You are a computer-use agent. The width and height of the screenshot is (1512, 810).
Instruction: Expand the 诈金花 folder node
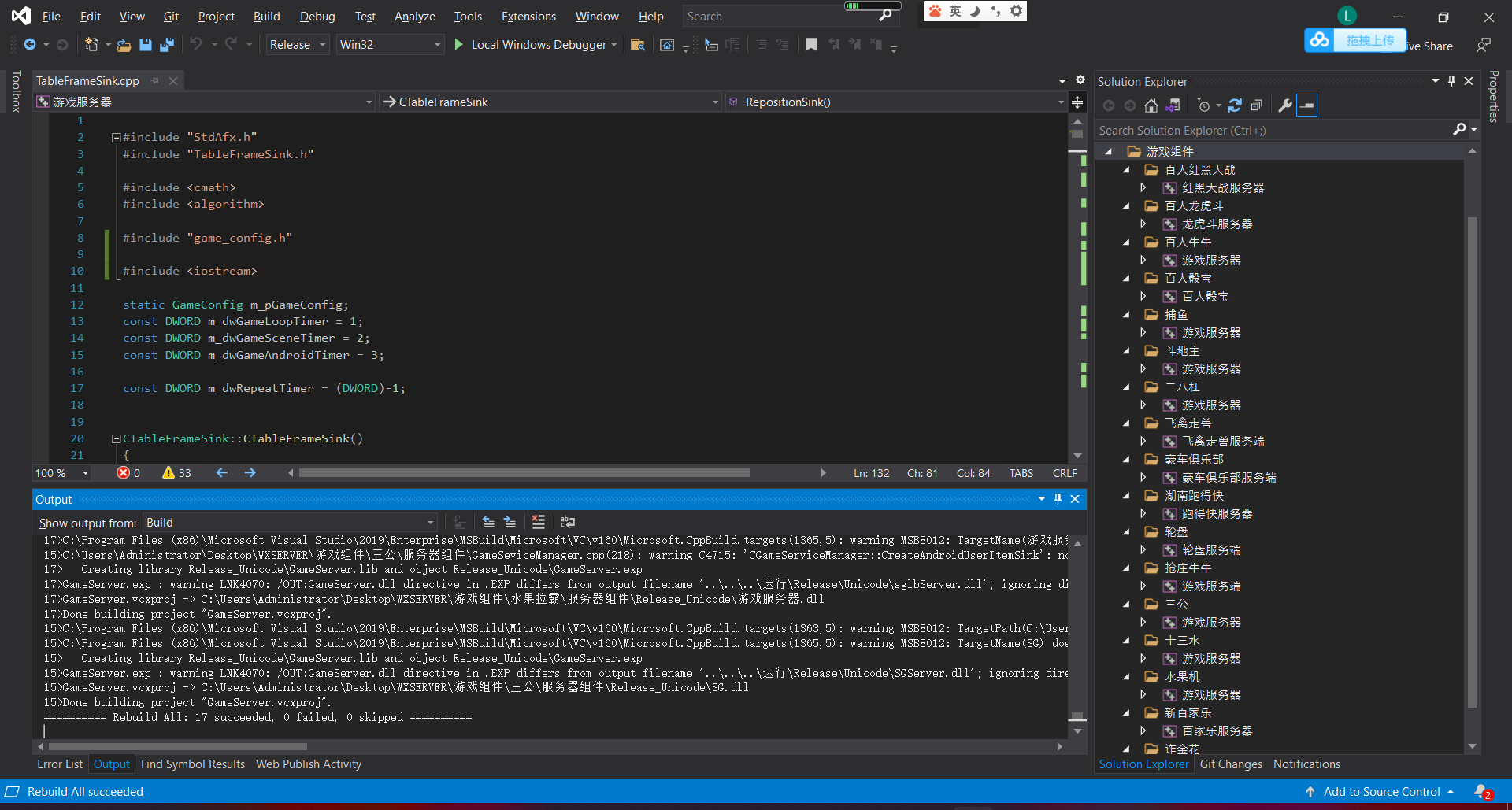1125,749
